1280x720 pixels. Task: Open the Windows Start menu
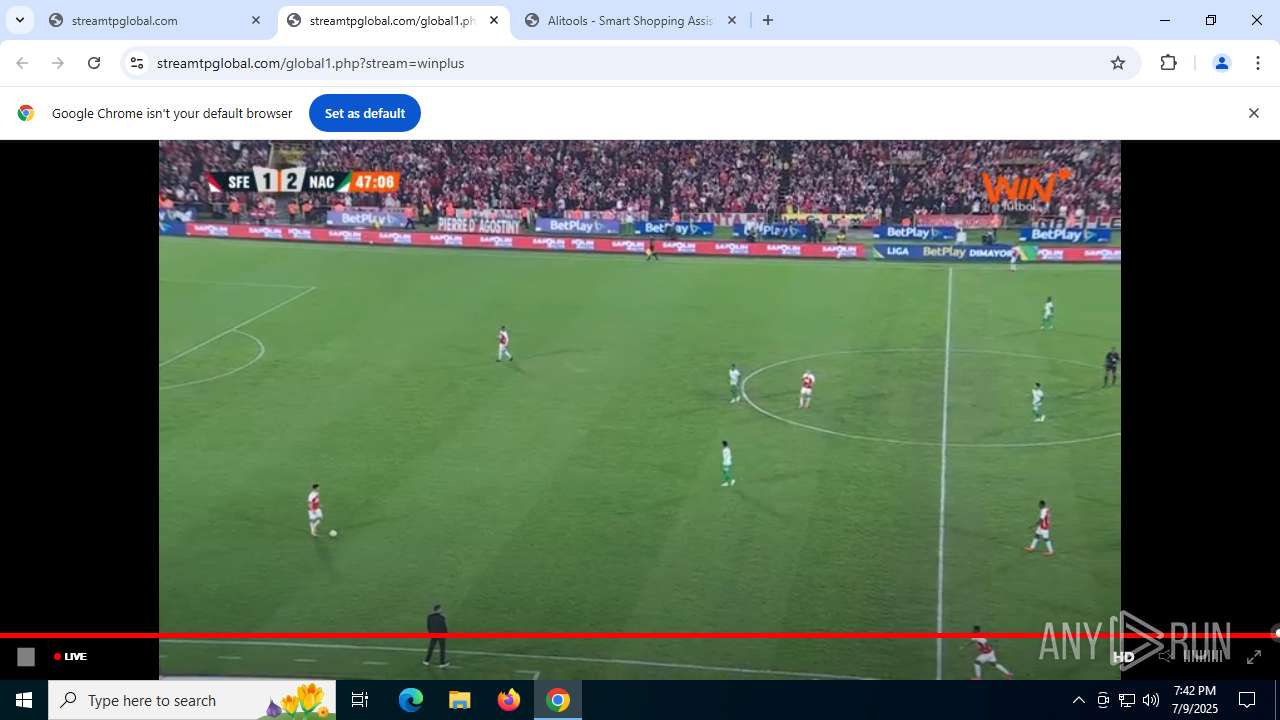24,700
